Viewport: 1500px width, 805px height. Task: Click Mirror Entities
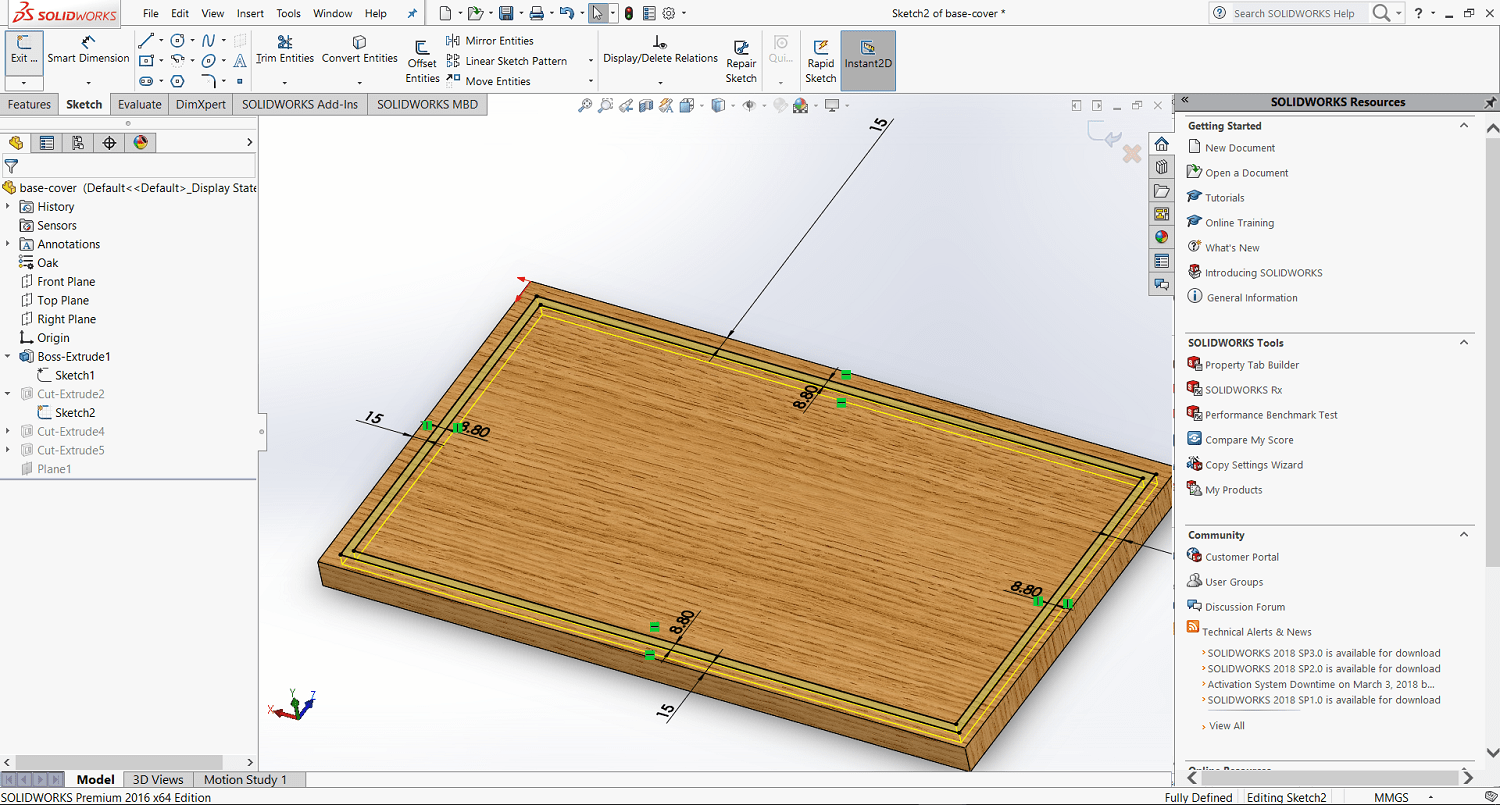489,41
